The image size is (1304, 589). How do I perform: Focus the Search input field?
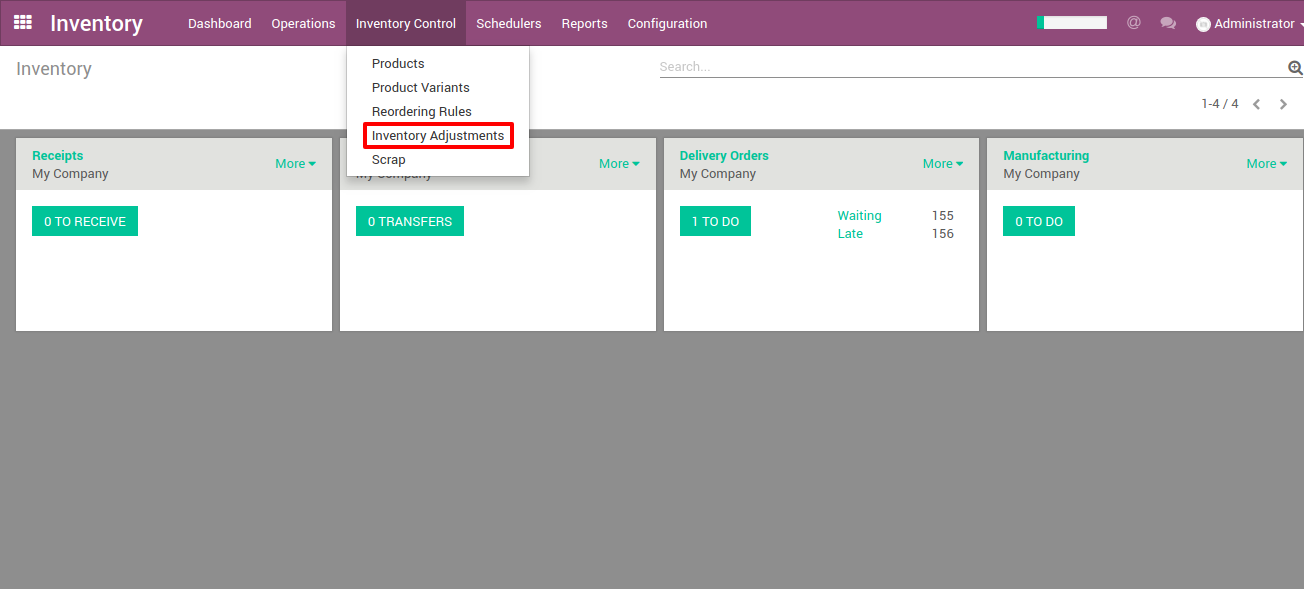[972, 67]
